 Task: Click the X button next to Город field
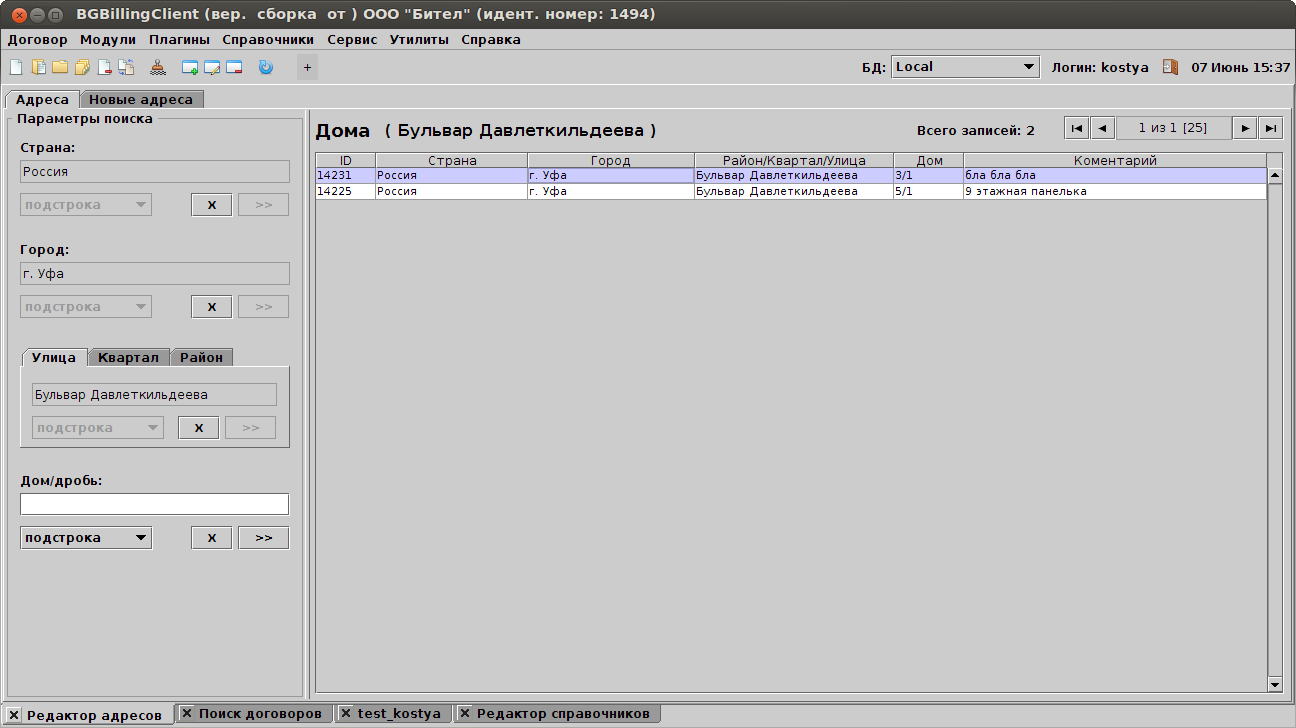[x=211, y=306]
